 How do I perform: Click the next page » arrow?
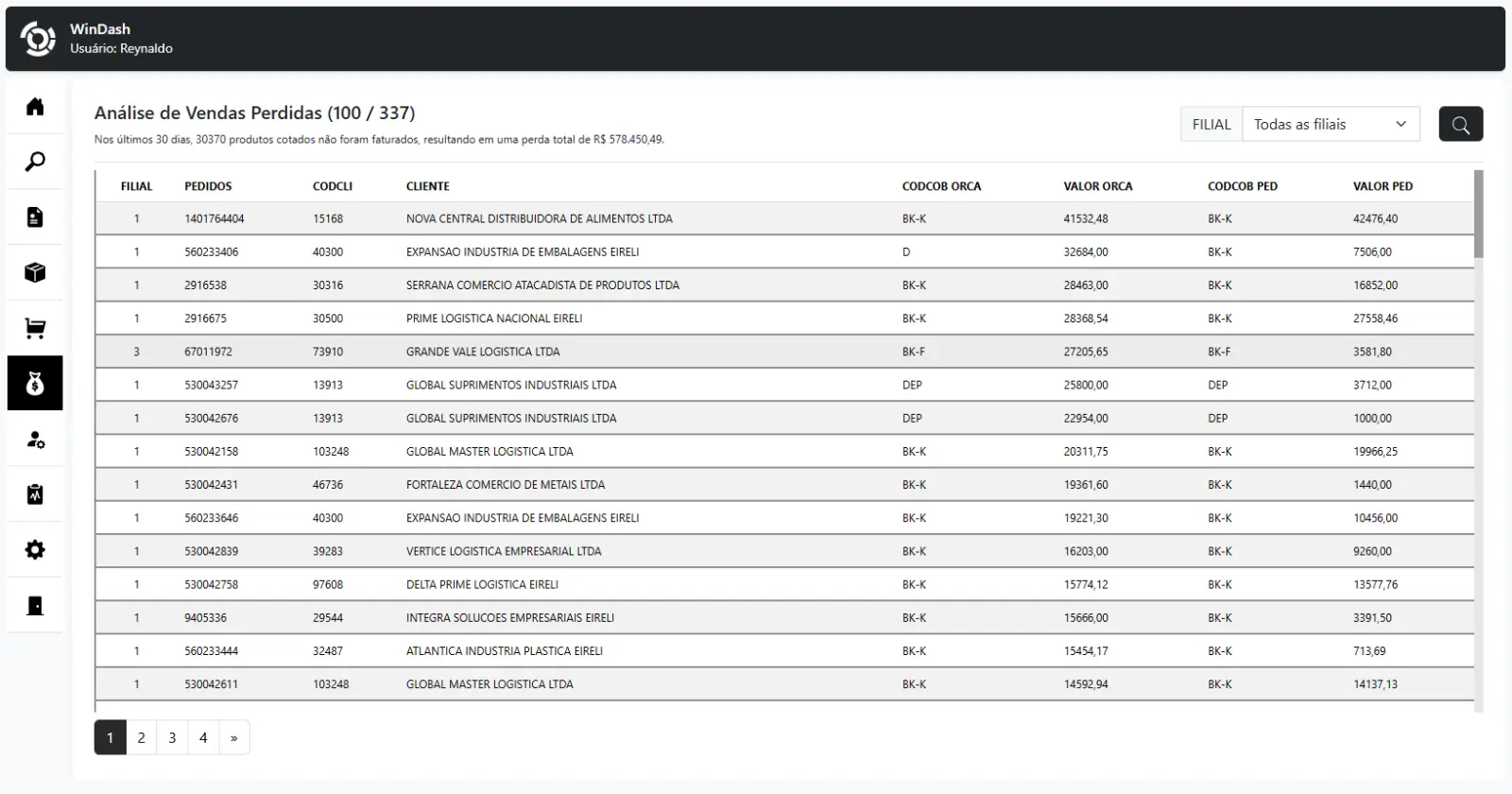coord(234,737)
